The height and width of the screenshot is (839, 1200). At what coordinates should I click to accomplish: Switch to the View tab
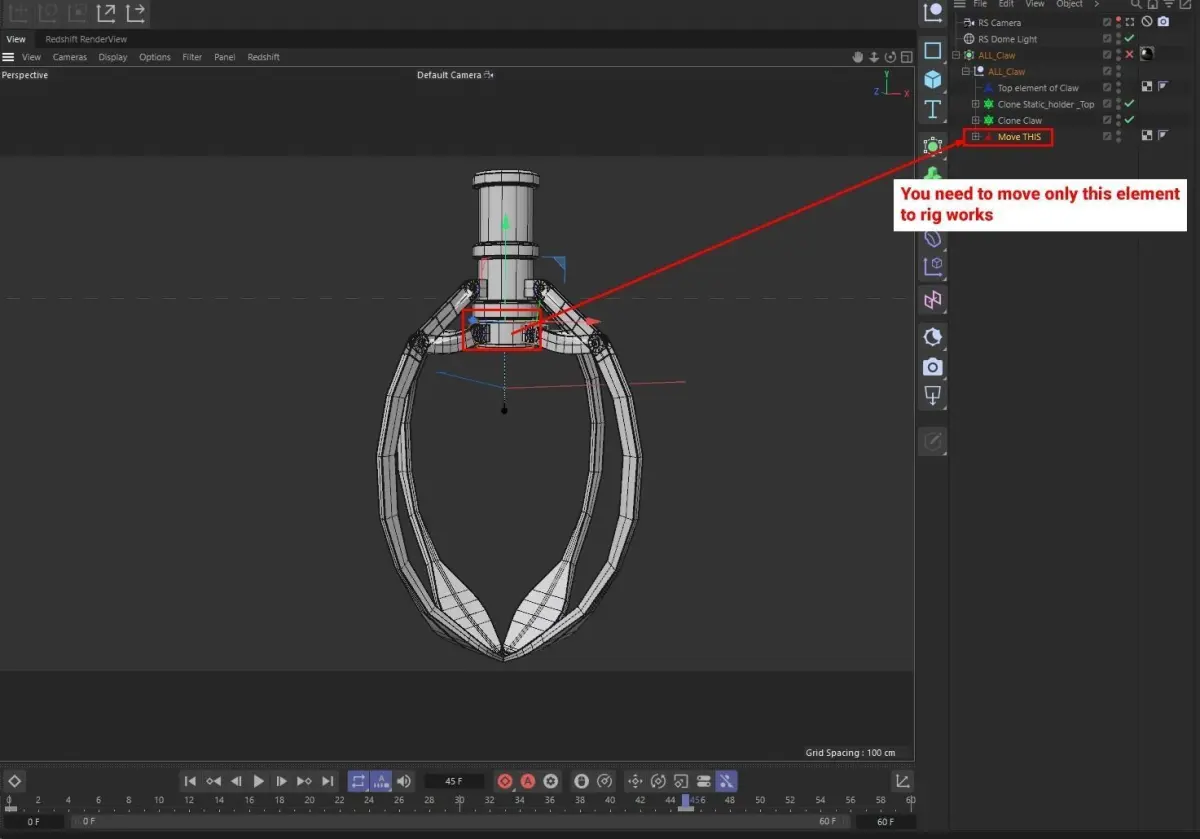point(16,39)
